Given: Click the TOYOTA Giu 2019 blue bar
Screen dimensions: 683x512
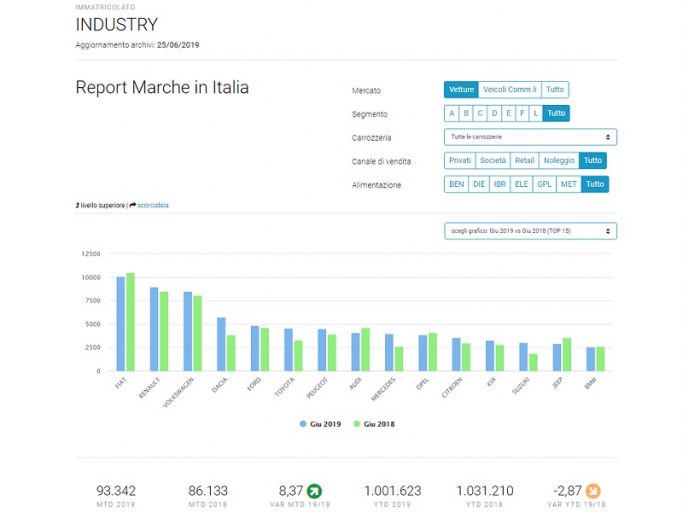Looking at the screenshot, I should click(288, 350).
